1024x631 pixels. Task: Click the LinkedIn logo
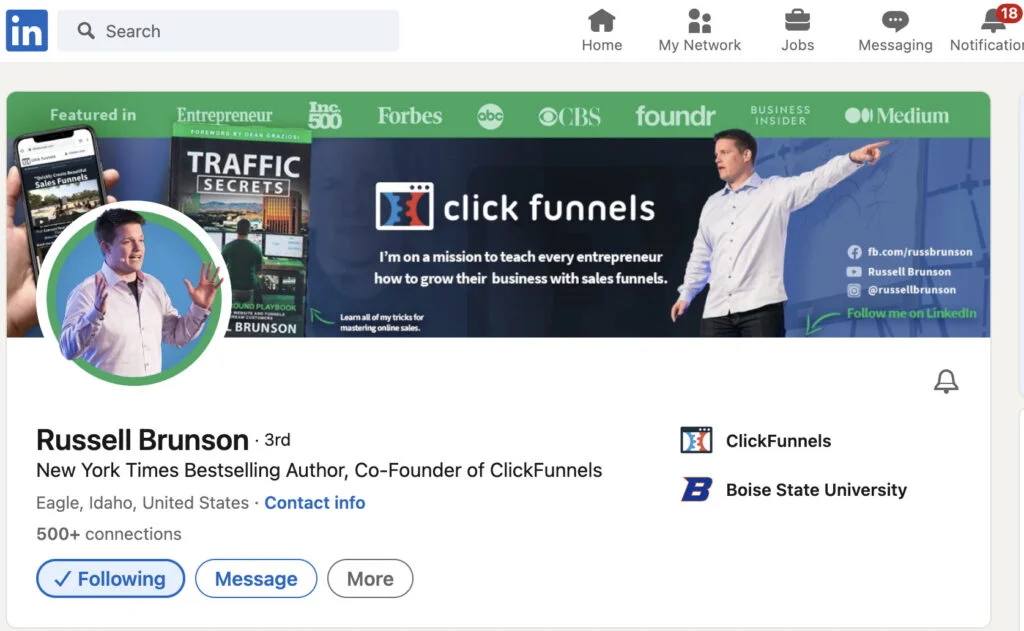[27, 30]
